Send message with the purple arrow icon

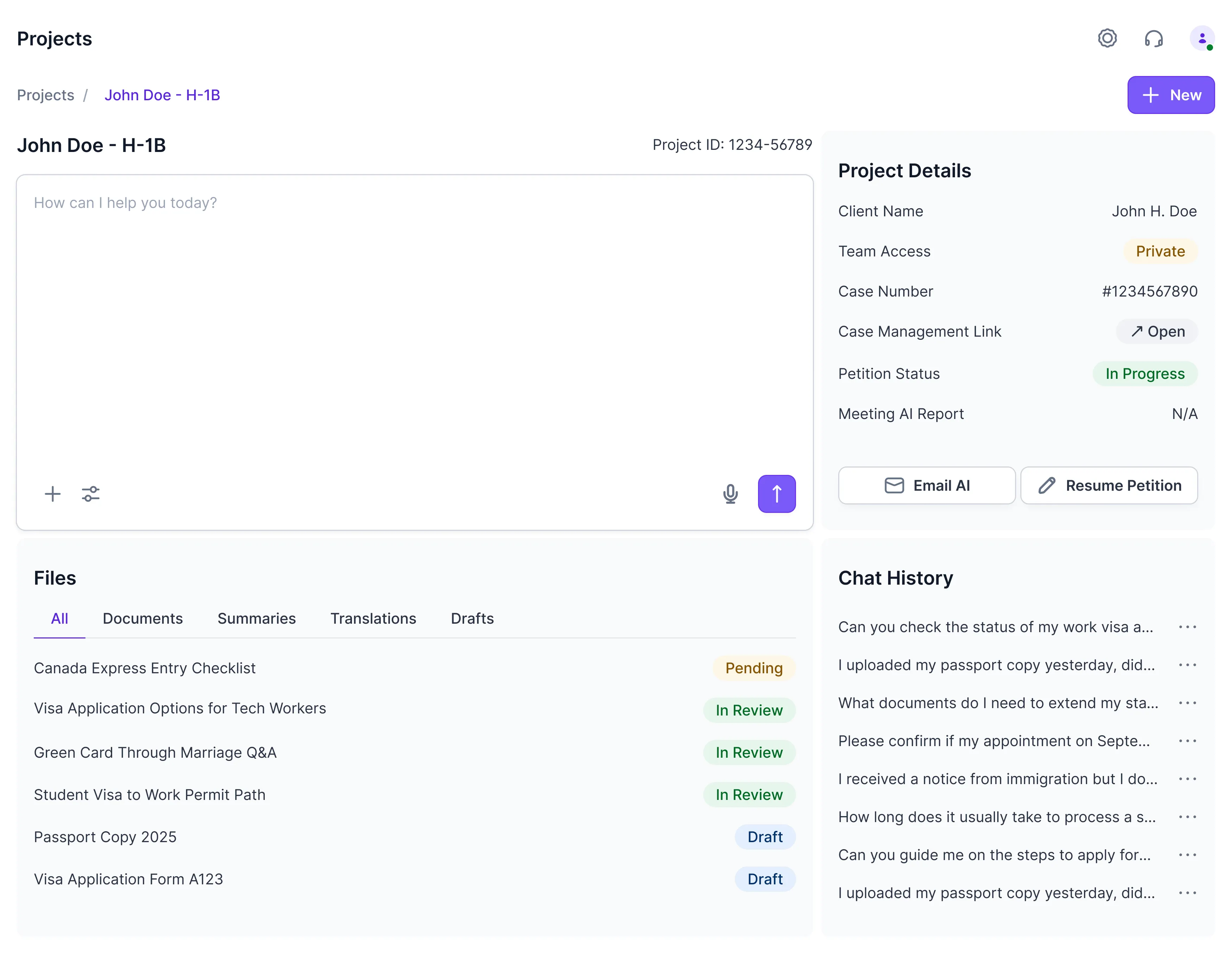pos(777,494)
